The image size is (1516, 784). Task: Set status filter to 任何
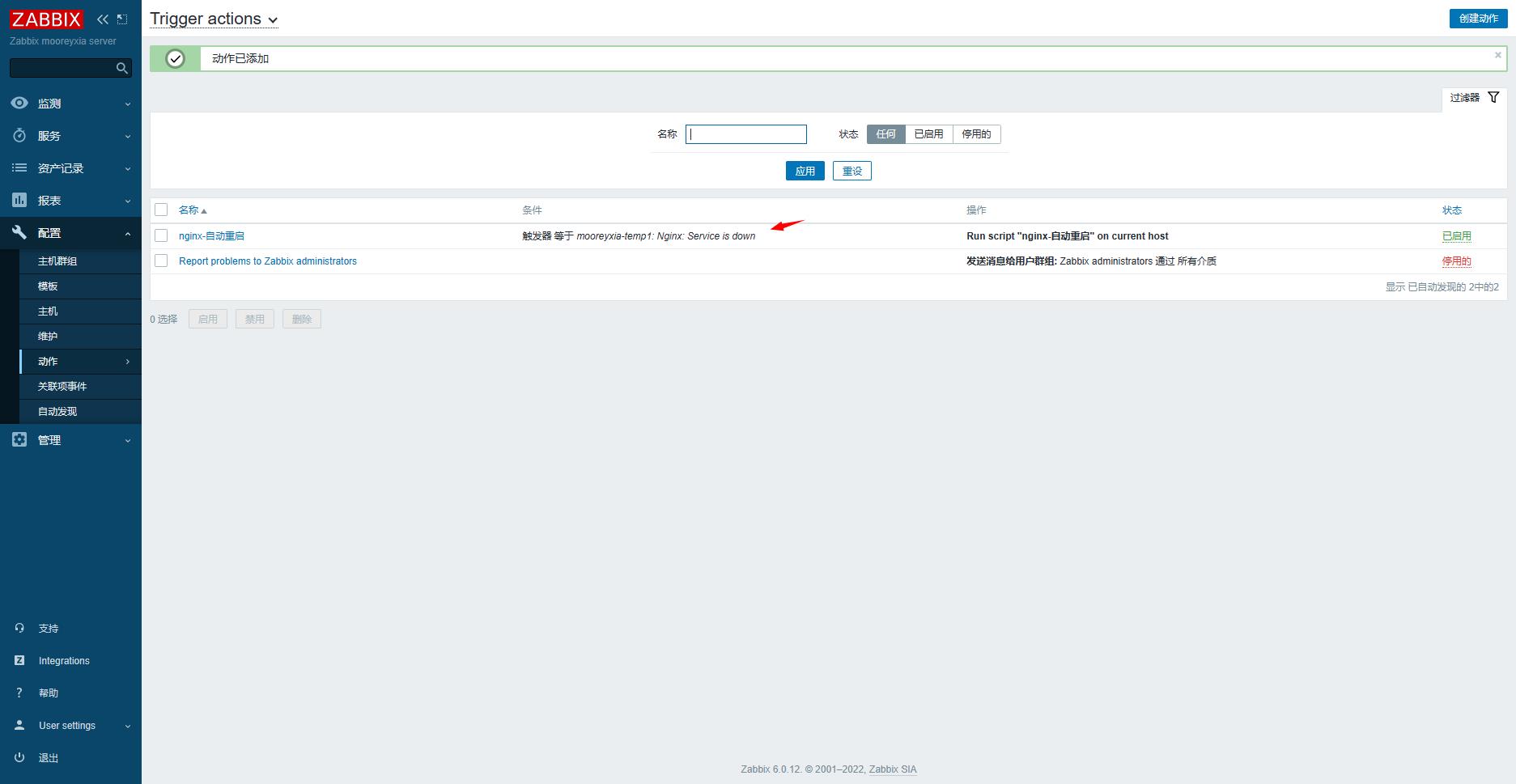coord(885,134)
